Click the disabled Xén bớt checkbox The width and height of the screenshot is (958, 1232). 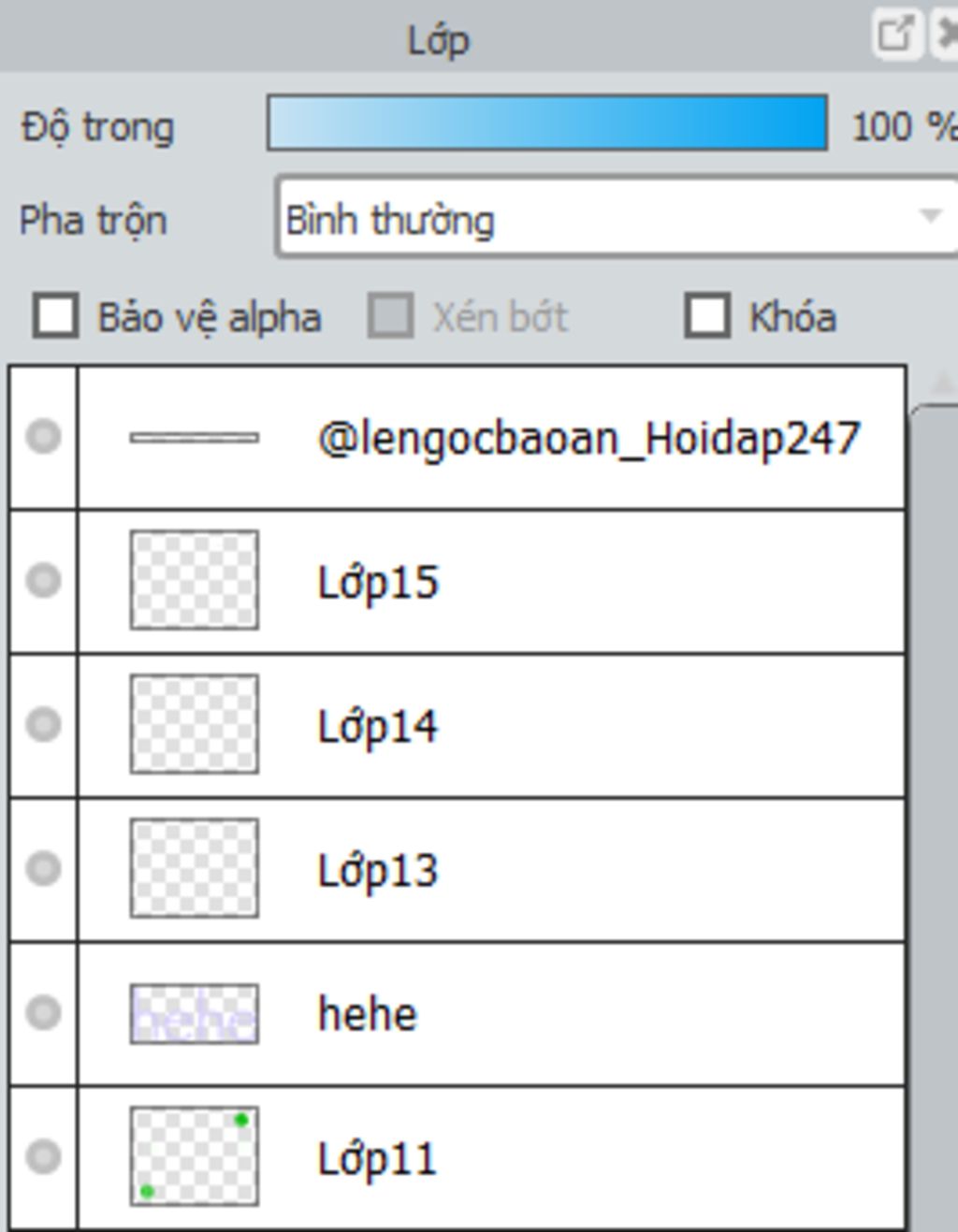[x=390, y=315]
